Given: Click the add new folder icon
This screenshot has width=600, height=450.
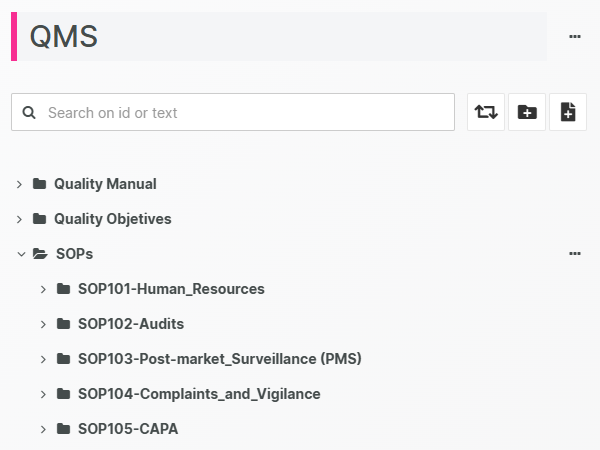Looking at the screenshot, I should (527, 112).
